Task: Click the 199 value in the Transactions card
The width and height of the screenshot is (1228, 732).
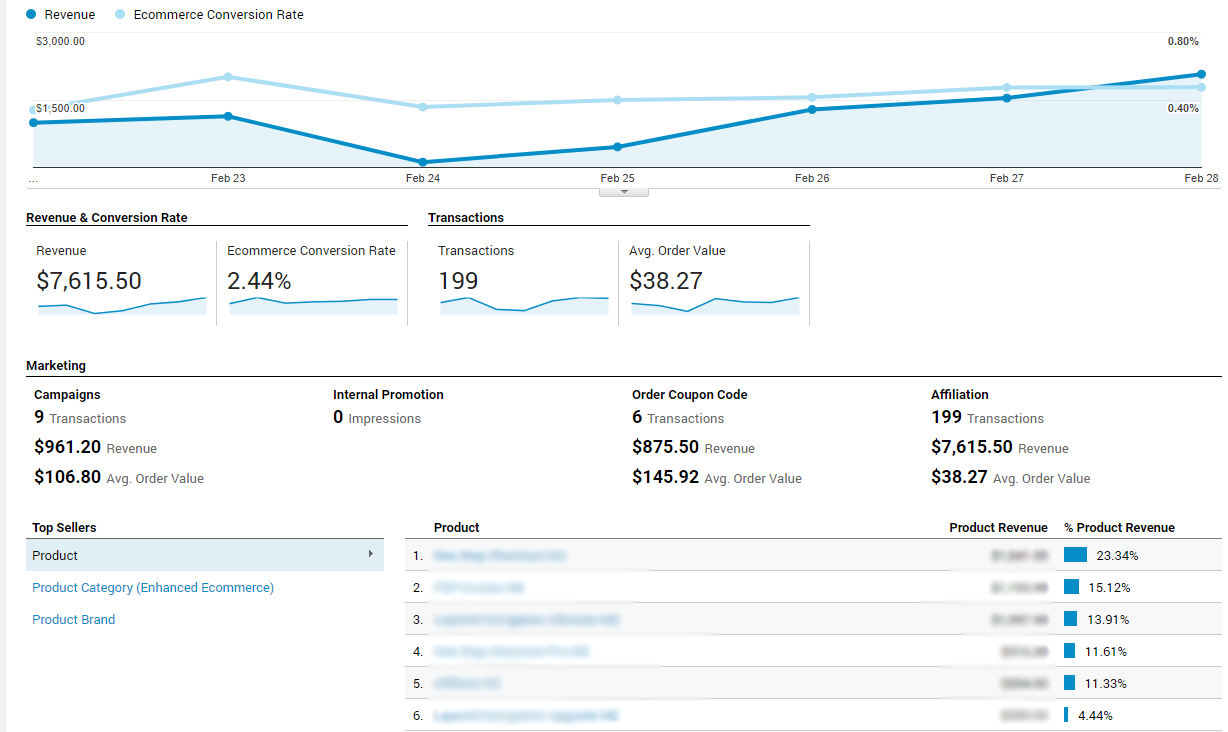Action: (x=458, y=281)
